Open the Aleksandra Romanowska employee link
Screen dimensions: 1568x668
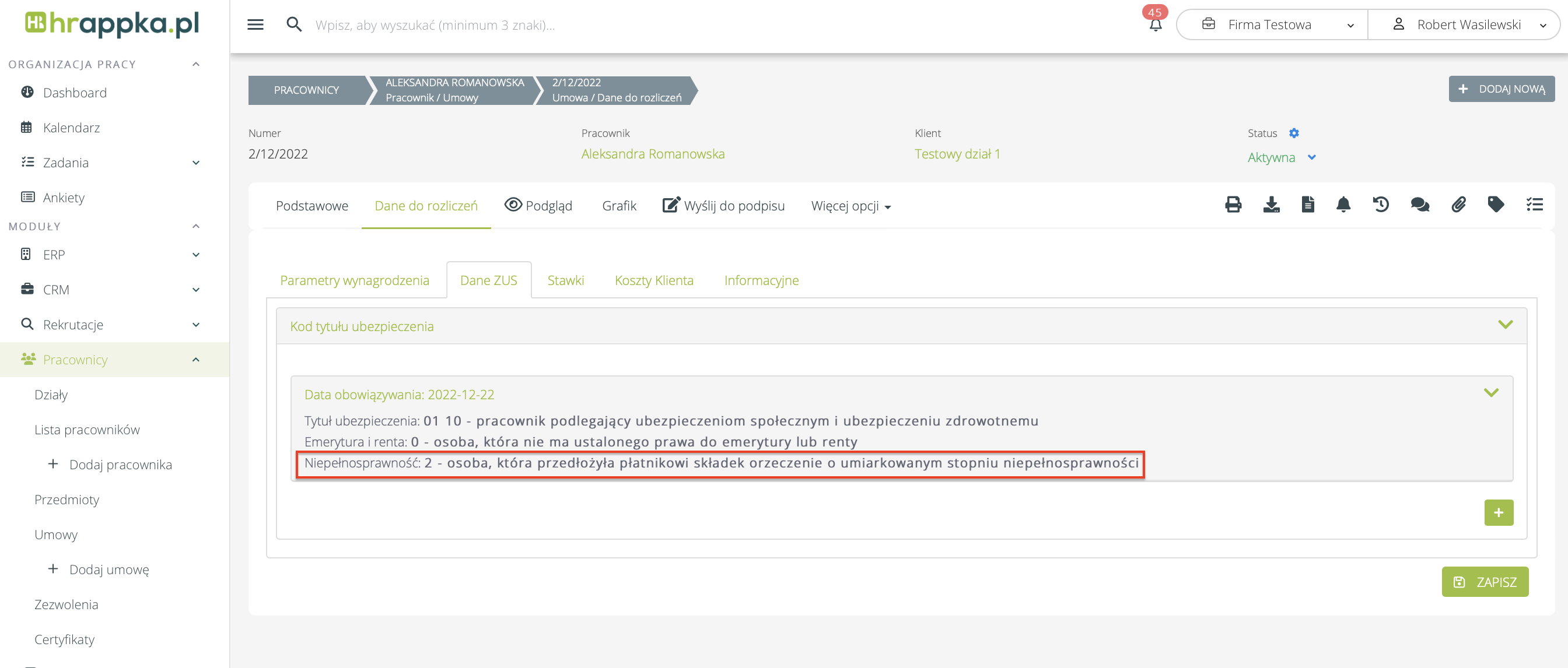(x=653, y=154)
